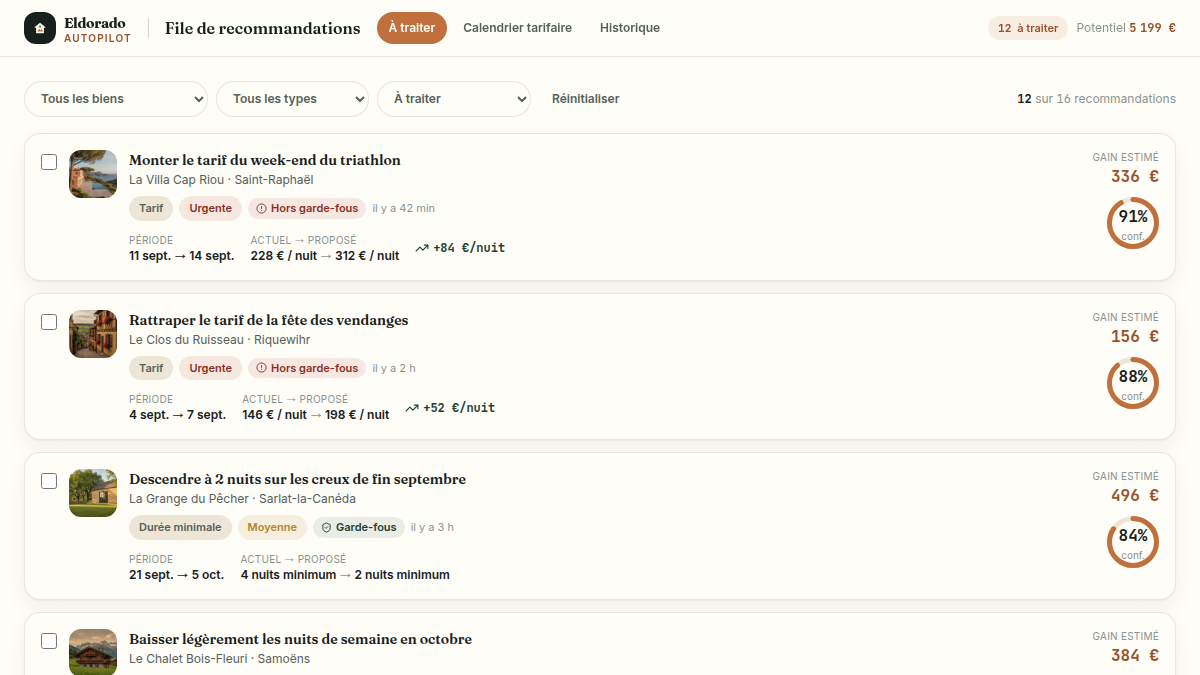Click price change 228 € / nuit → 312 € / nuit
This screenshot has height=675, width=1200.
coord(325,256)
